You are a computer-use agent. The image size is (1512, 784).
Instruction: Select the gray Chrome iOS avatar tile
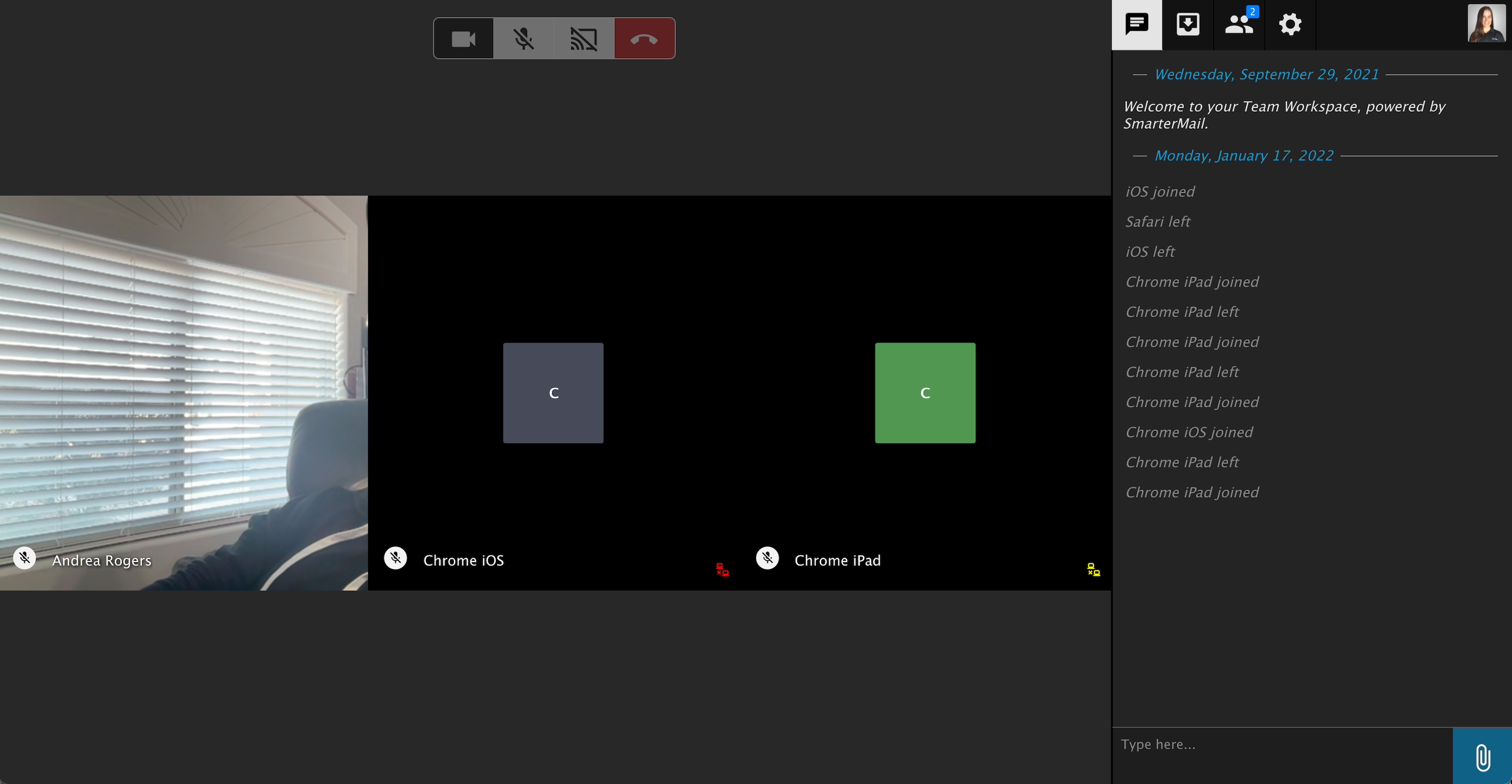(x=553, y=393)
